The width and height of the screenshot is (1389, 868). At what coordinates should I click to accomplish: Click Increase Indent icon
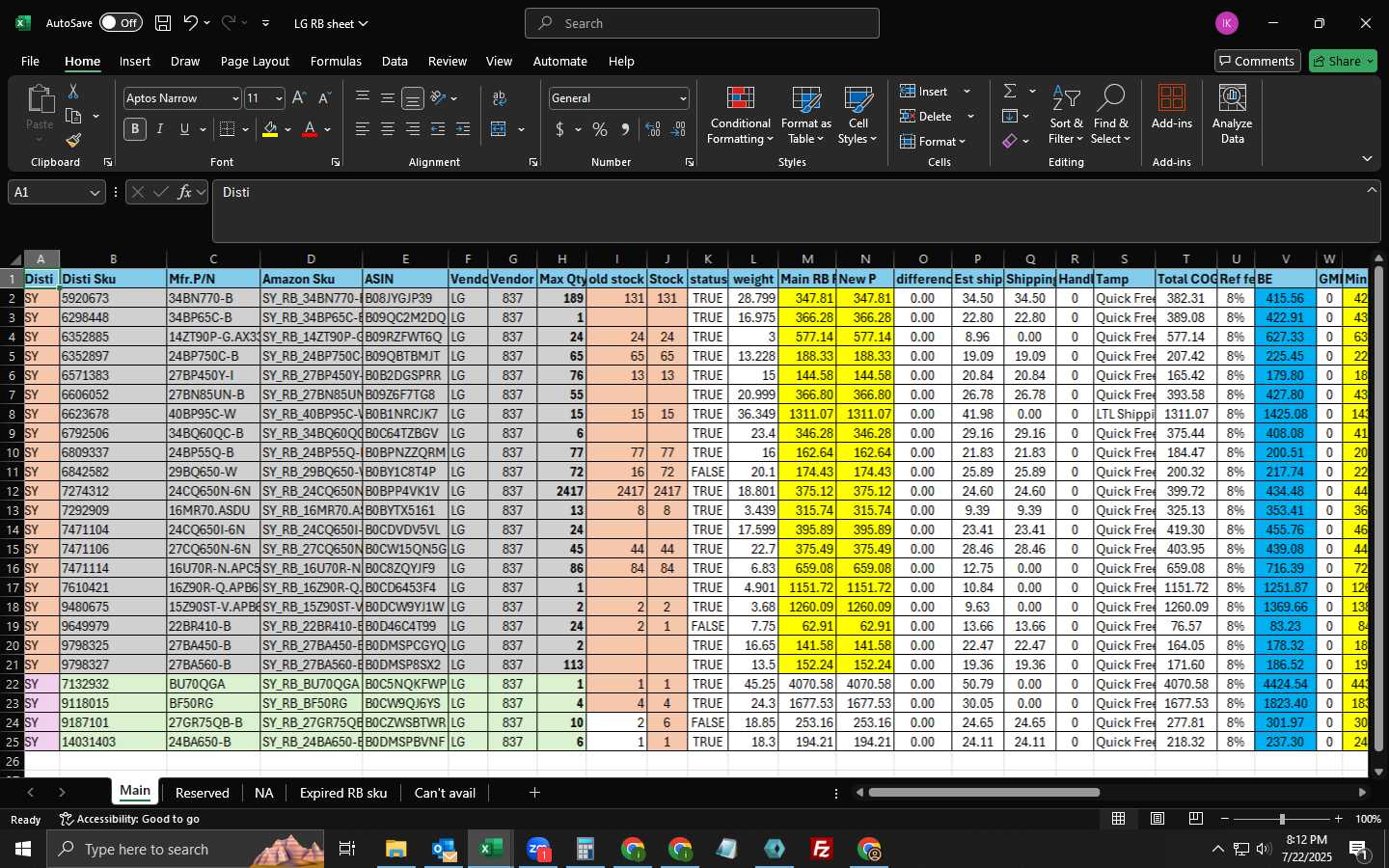463,129
